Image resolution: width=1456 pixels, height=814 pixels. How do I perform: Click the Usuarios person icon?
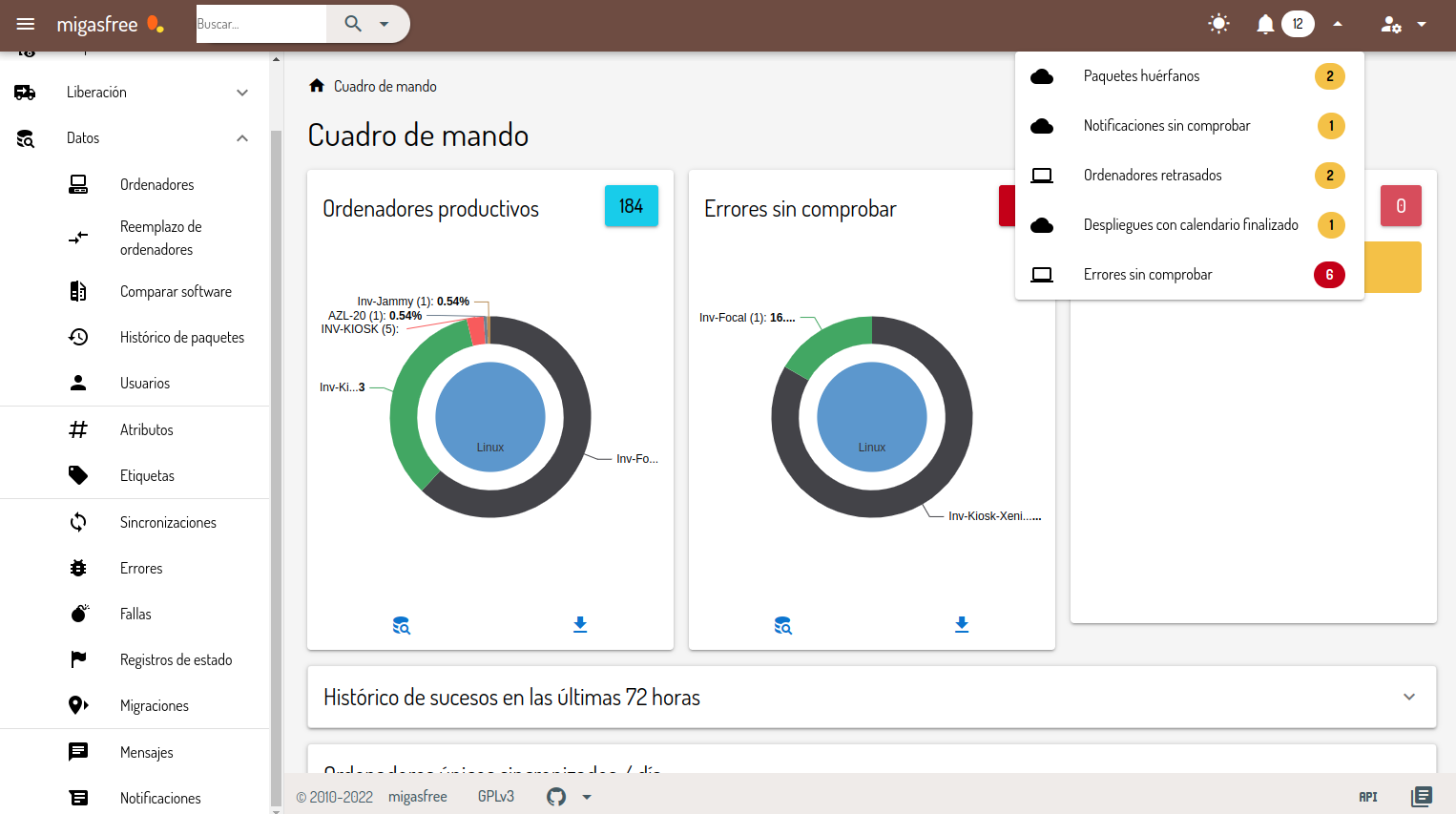point(78,383)
